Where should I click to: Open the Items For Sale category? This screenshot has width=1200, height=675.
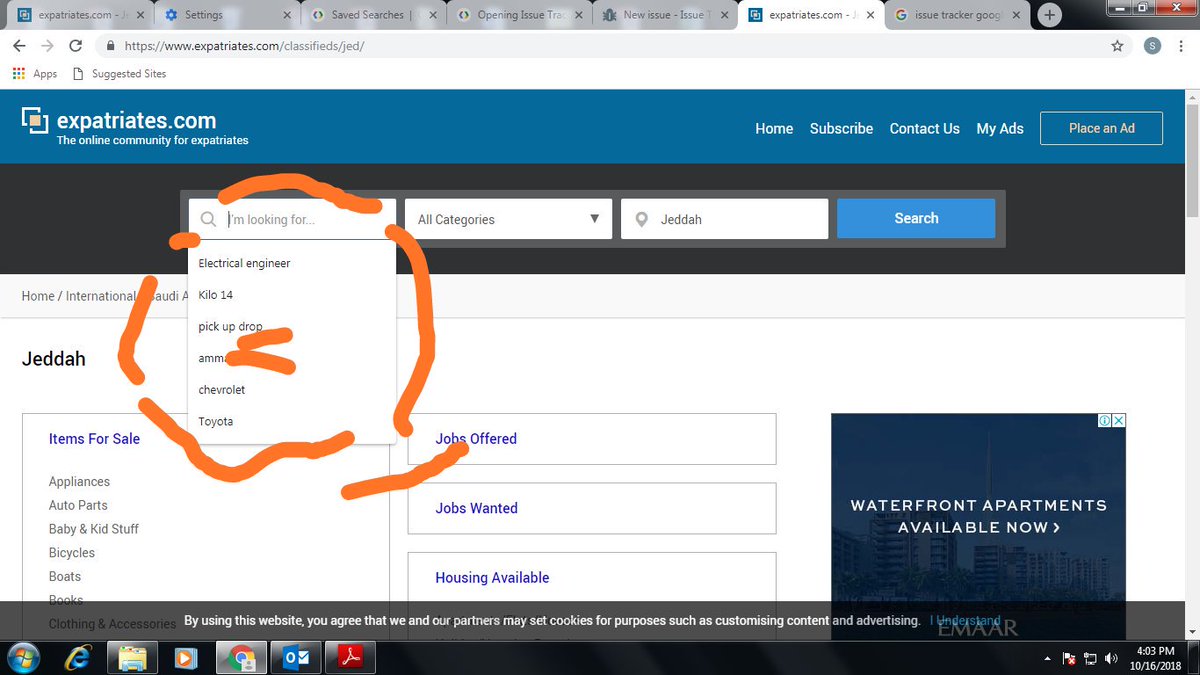click(x=94, y=439)
